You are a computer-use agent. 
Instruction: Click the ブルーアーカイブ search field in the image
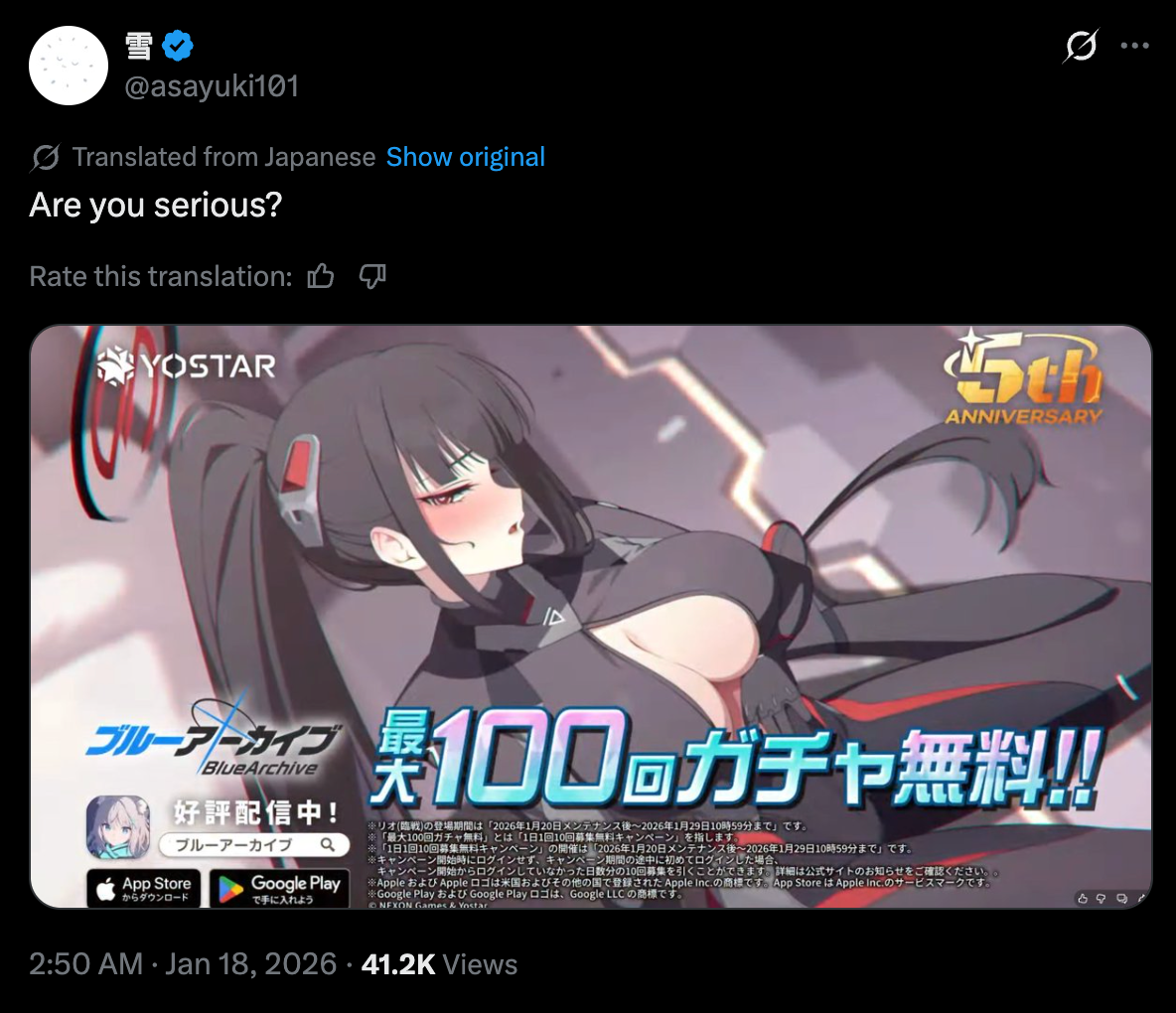tap(254, 845)
